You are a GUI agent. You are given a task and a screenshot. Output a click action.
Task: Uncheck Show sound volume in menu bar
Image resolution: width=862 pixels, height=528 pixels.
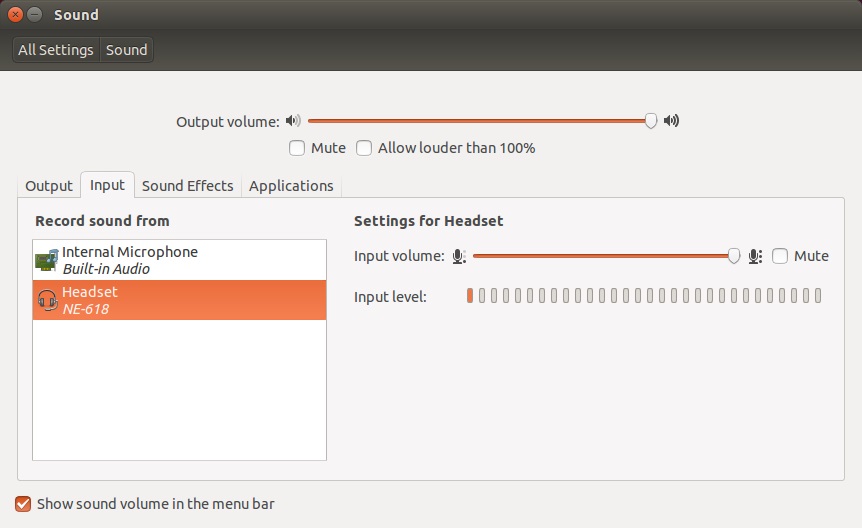[x=23, y=504]
